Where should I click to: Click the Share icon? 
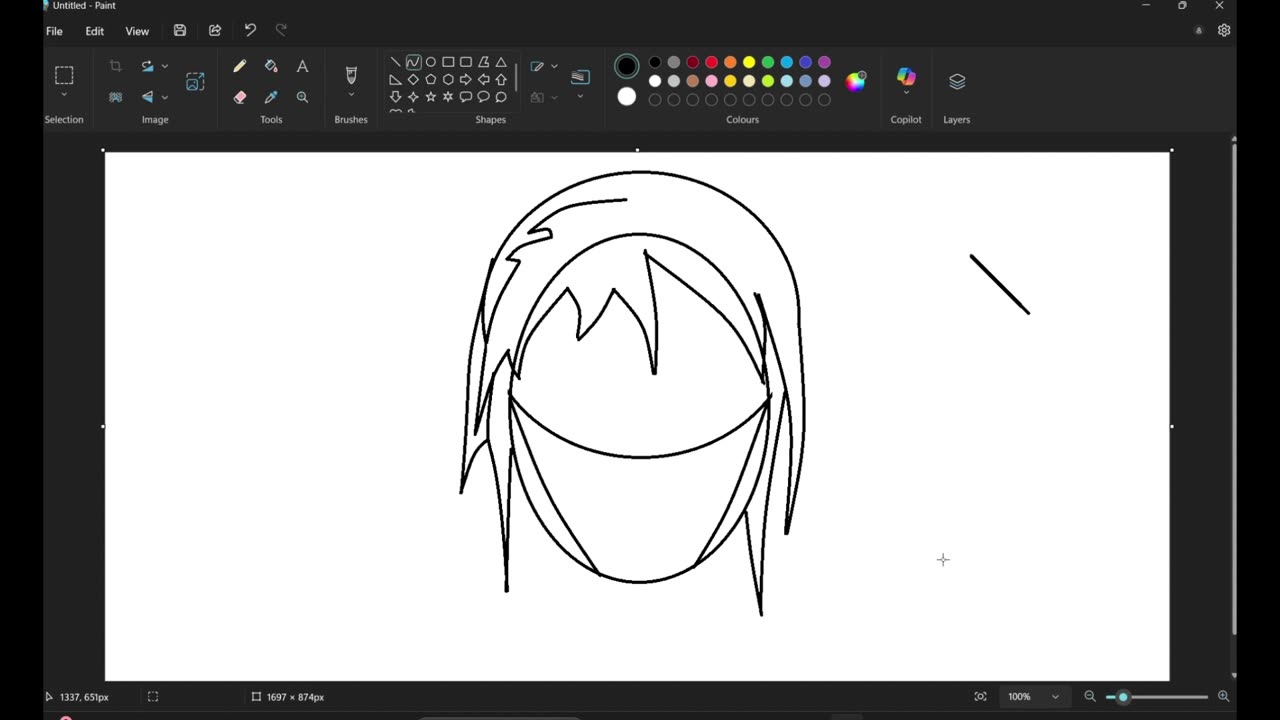click(215, 31)
